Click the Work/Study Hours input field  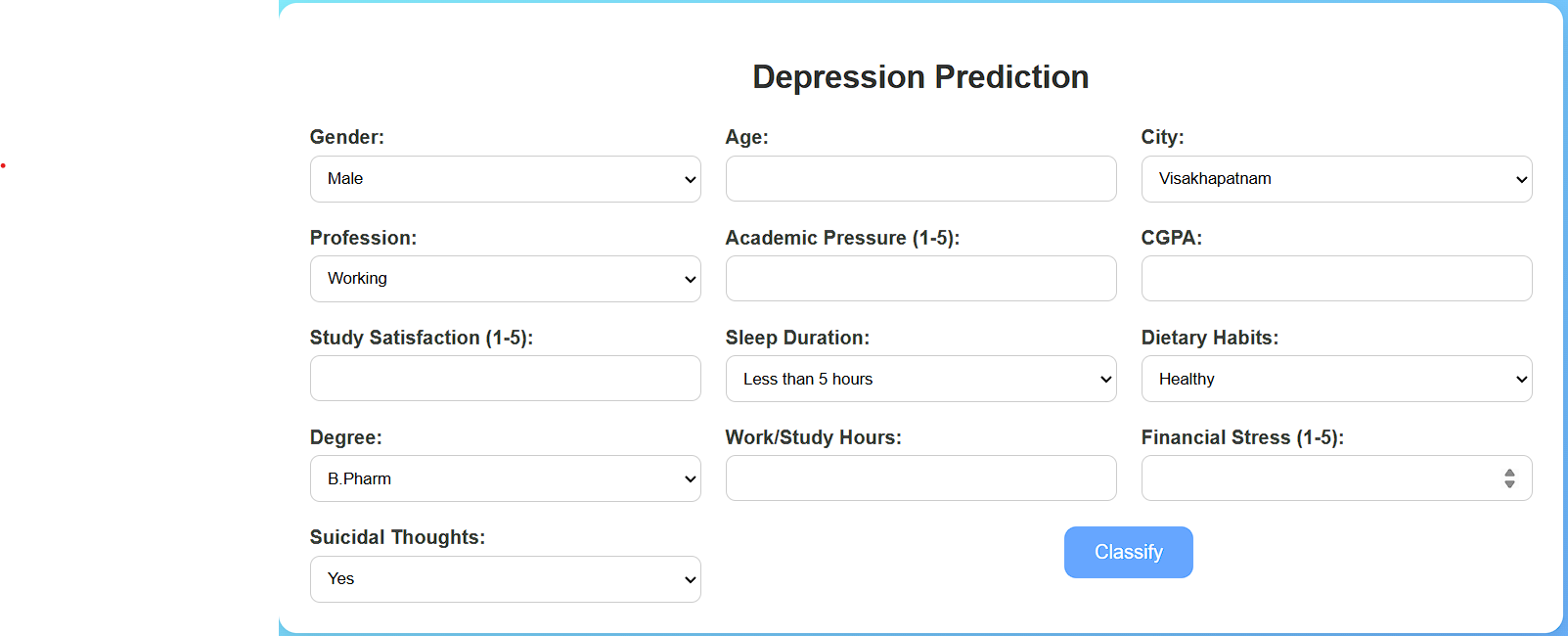point(920,478)
